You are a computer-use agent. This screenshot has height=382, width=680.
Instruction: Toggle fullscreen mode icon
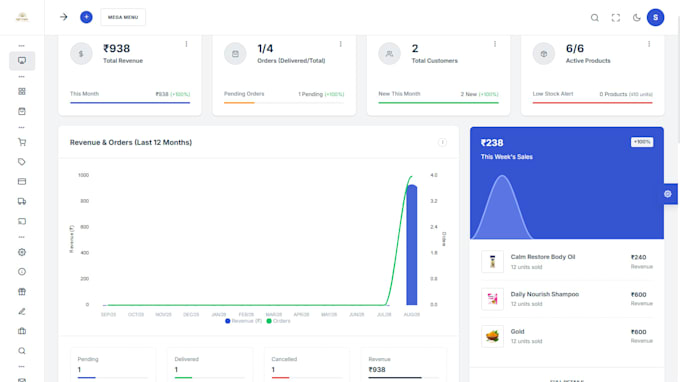tap(615, 18)
